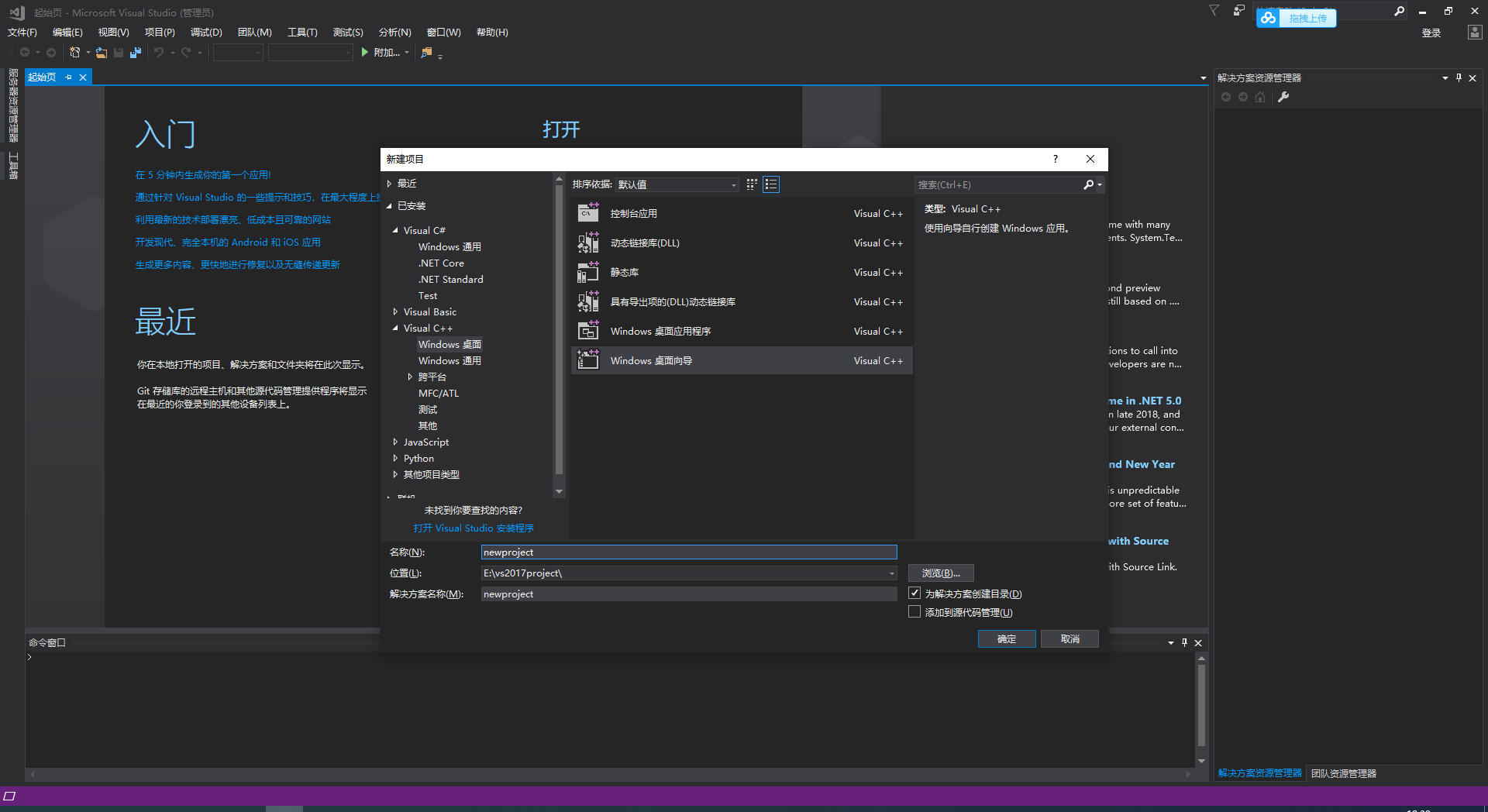Expand the Visual Basic tree node
The width and height of the screenshot is (1488, 812).
pyautogui.click(x=395, y=311)
